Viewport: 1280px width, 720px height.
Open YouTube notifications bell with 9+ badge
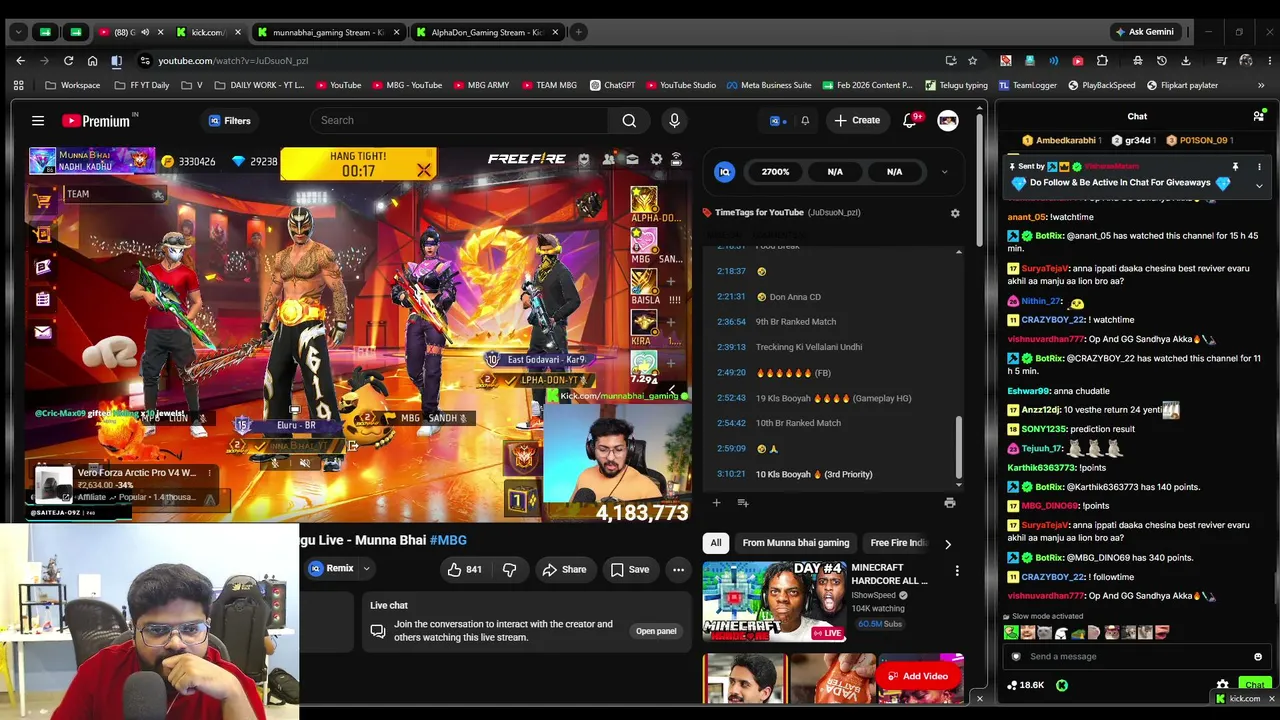[x=911, y=120]
